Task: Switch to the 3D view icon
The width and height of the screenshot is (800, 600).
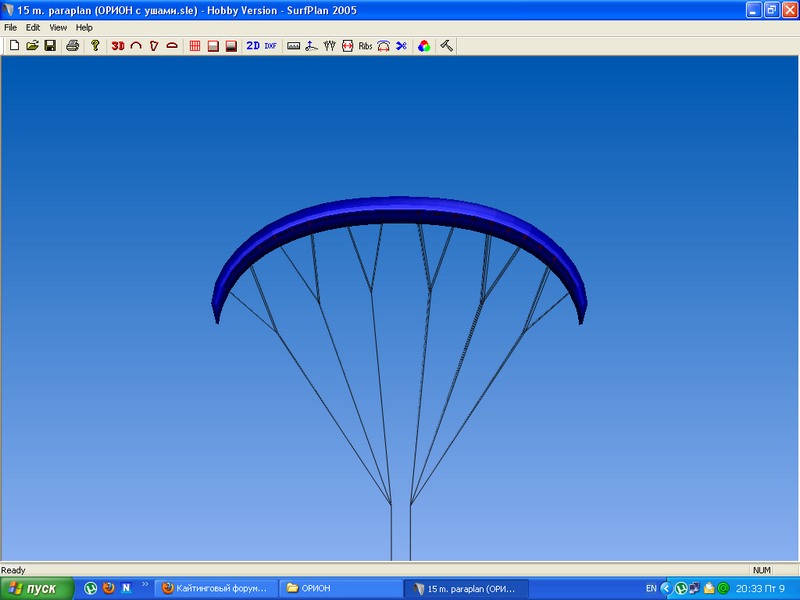Action: [118, 46]
